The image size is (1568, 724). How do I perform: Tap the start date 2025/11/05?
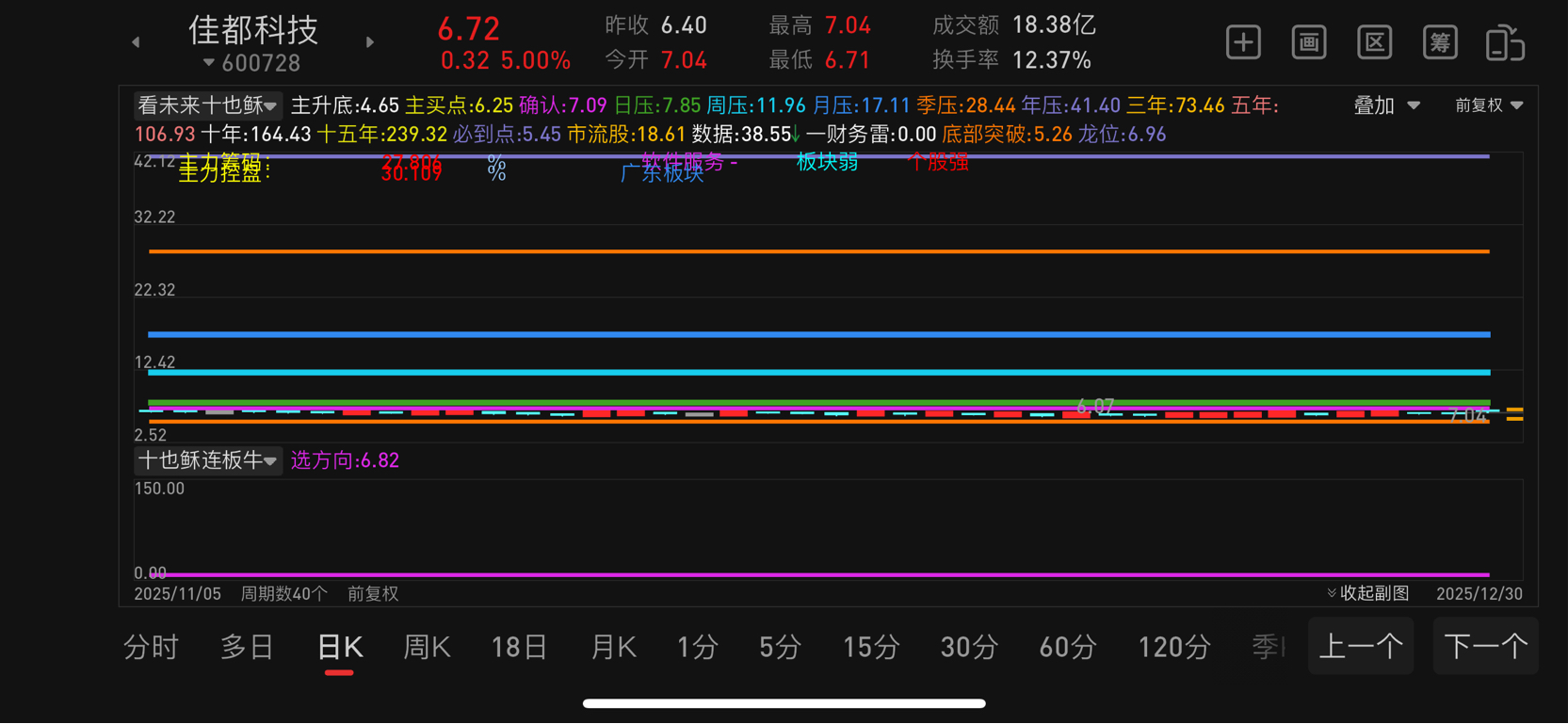click(178, 594)
